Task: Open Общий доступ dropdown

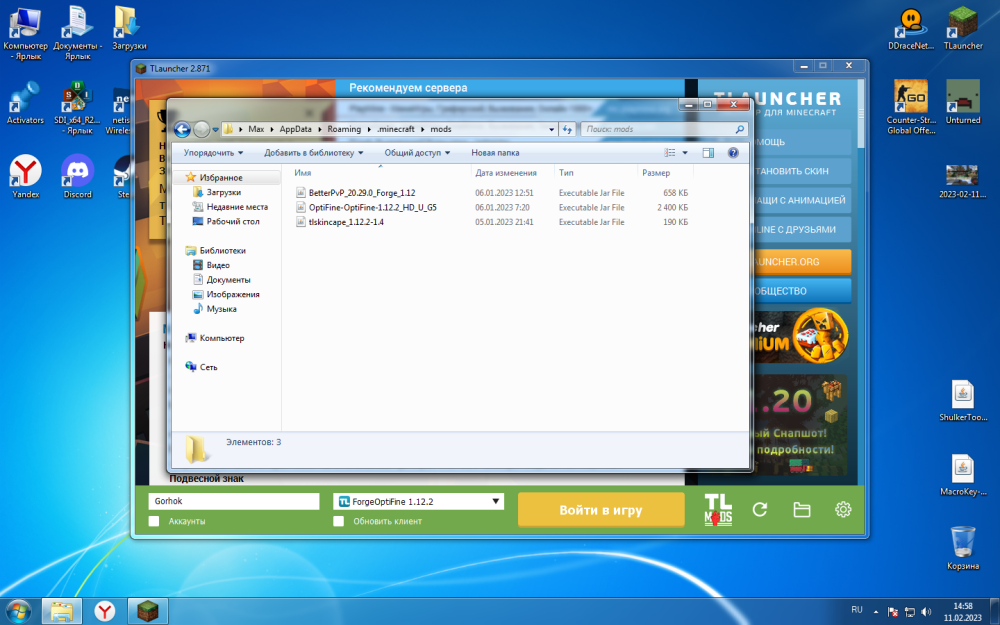Action: [x=417, y=153]
